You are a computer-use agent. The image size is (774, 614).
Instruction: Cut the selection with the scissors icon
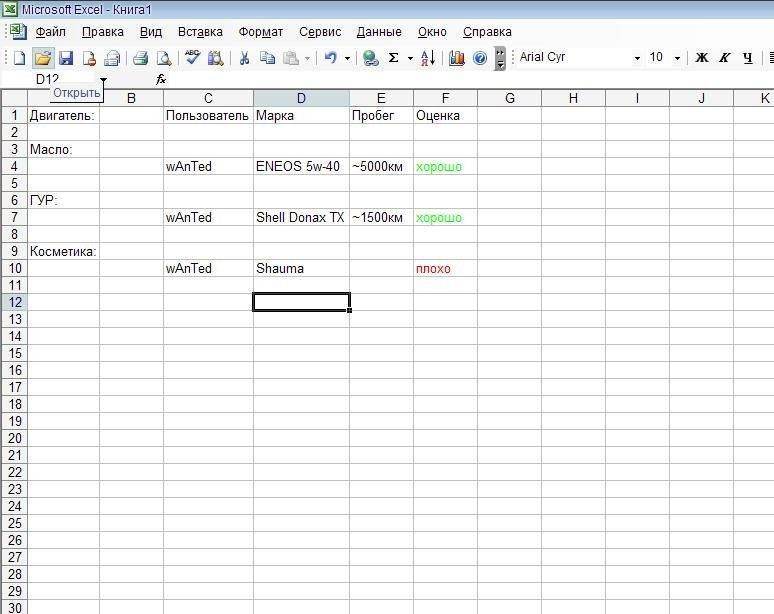pos(243,58)
